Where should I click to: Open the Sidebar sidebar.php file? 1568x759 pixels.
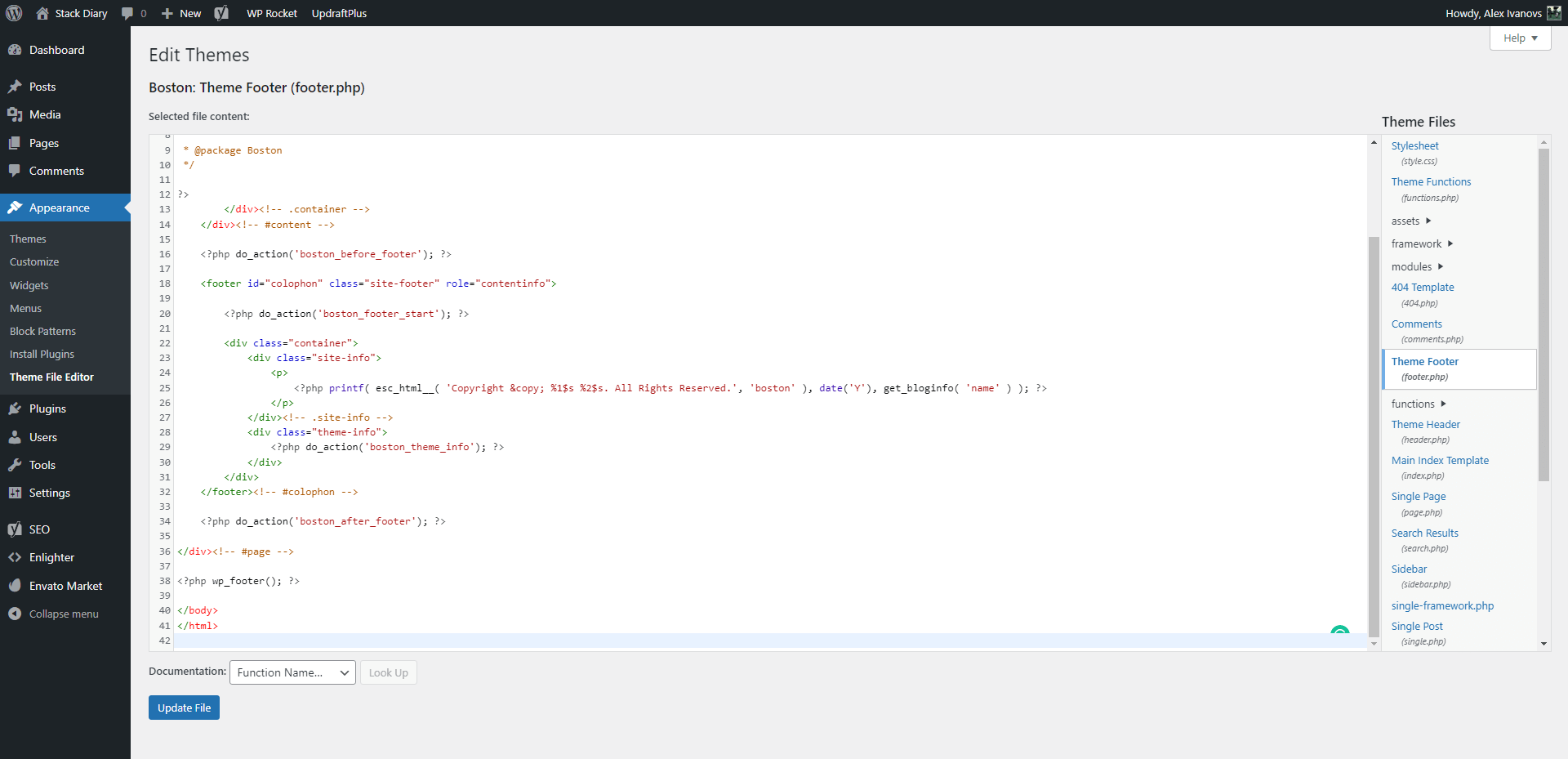(x=1409, y=569)
